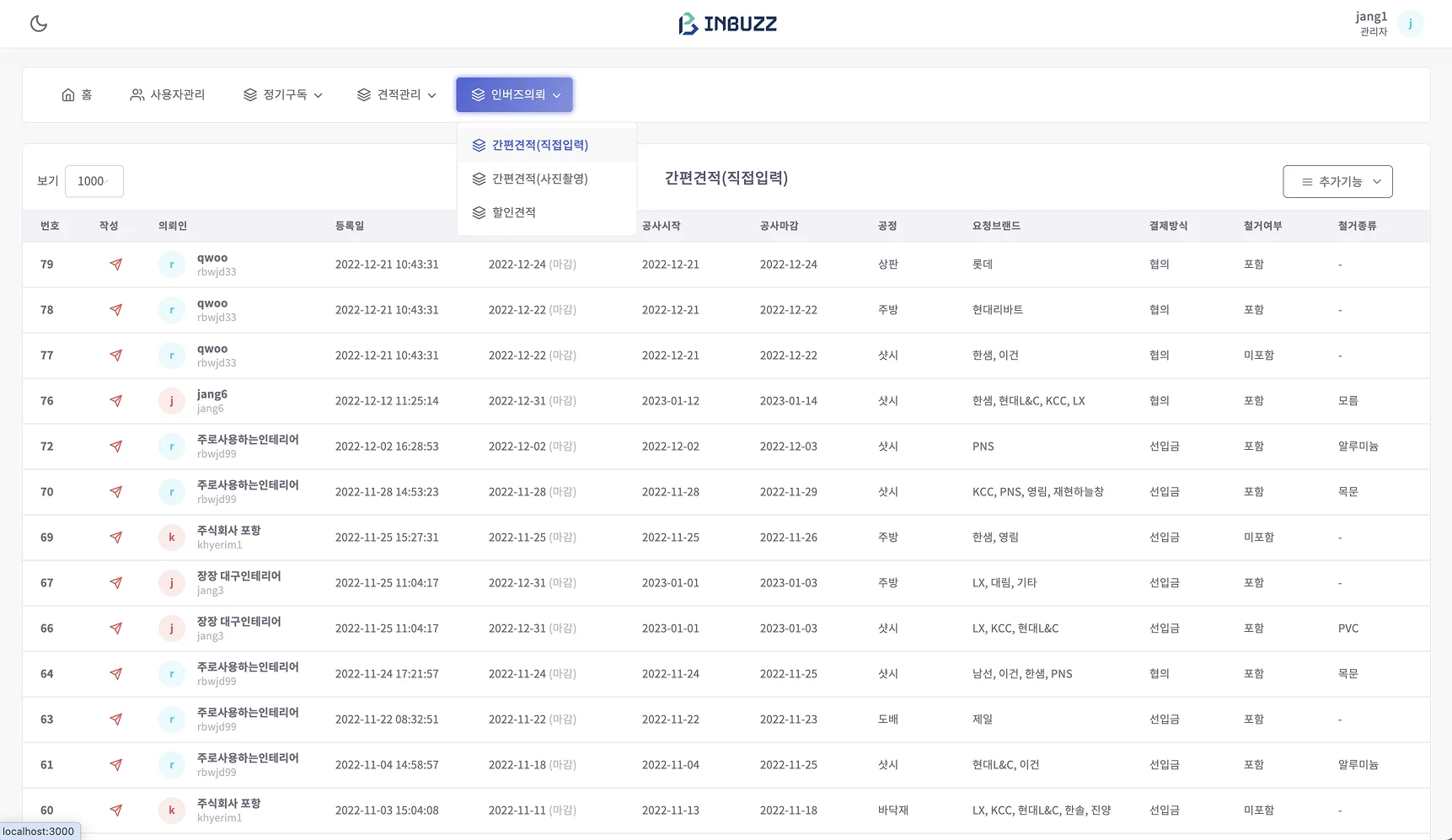The image size is (1452, 840).
Task: Click the send icon in row 63
Action: 116,720
